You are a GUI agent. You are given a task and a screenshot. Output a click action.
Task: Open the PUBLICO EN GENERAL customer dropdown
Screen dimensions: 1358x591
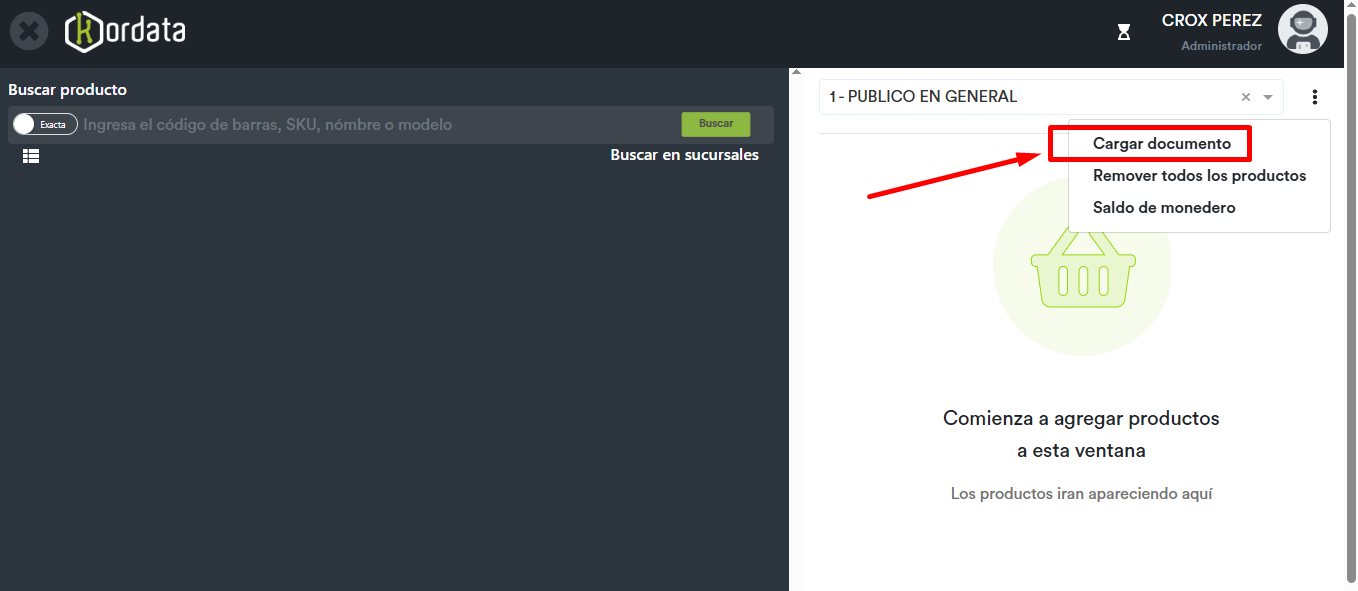pyautogui.click(x=1020, y=97)
